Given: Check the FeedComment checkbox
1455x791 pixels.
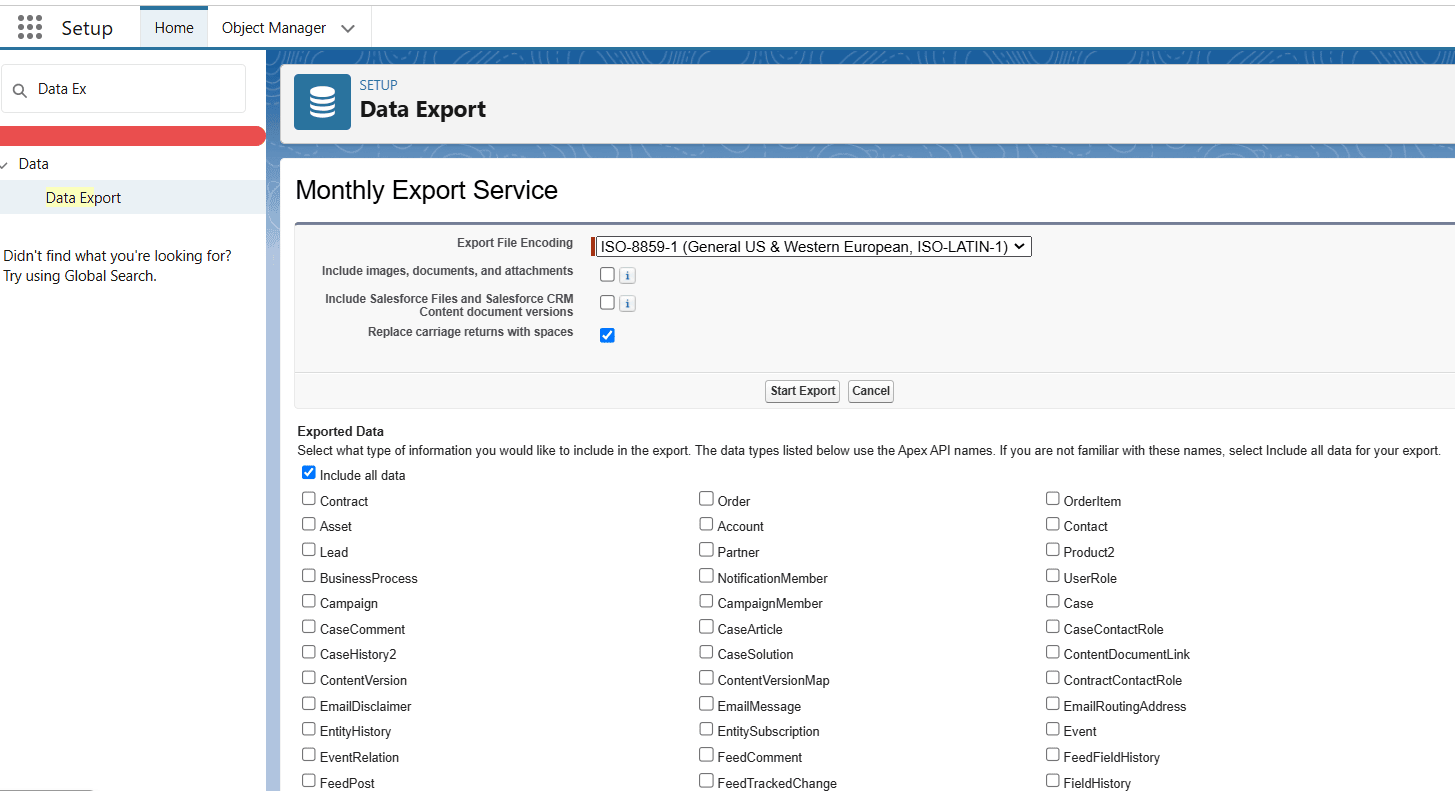Looking at the screenshot, I should (x=707, y=754).
